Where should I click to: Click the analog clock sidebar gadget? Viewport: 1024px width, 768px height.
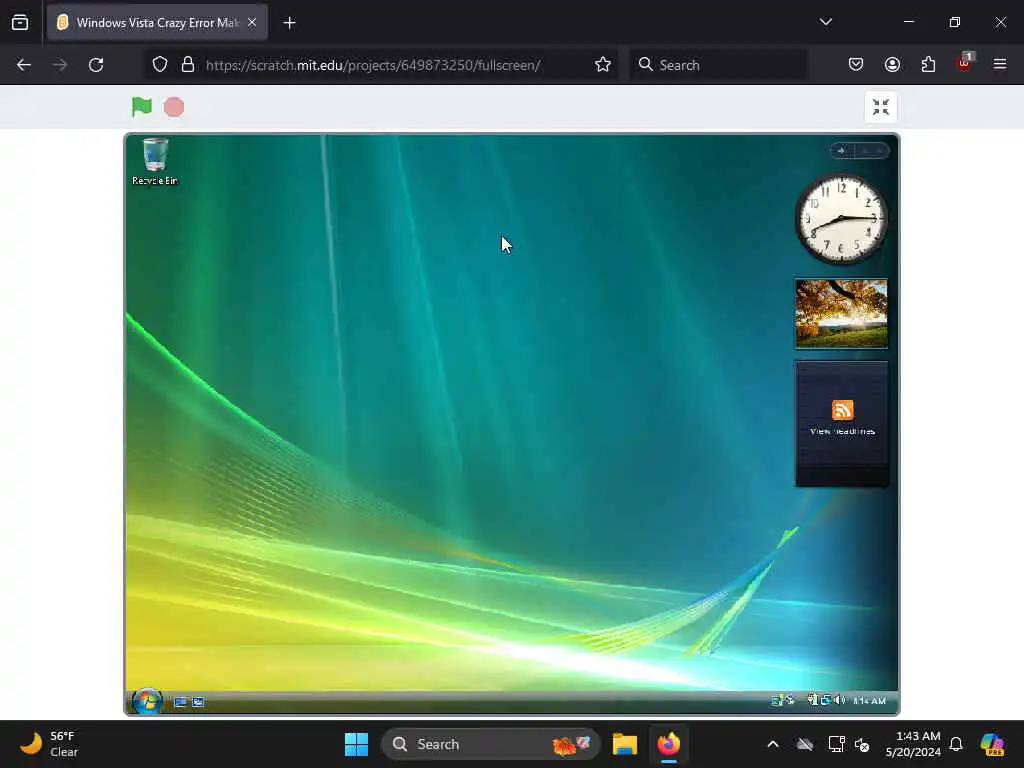coord(841,219)
